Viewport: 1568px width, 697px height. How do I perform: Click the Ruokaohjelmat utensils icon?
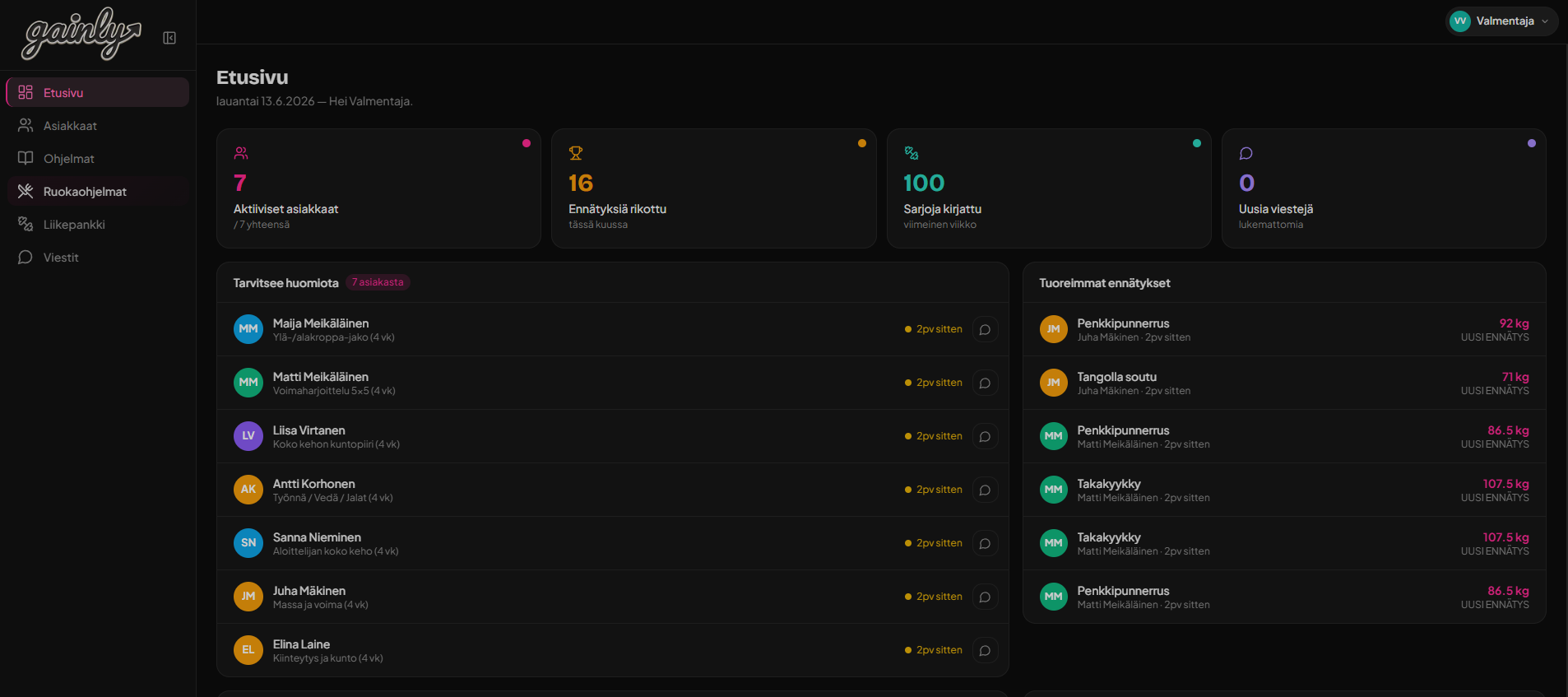click(x=26, y=191)
